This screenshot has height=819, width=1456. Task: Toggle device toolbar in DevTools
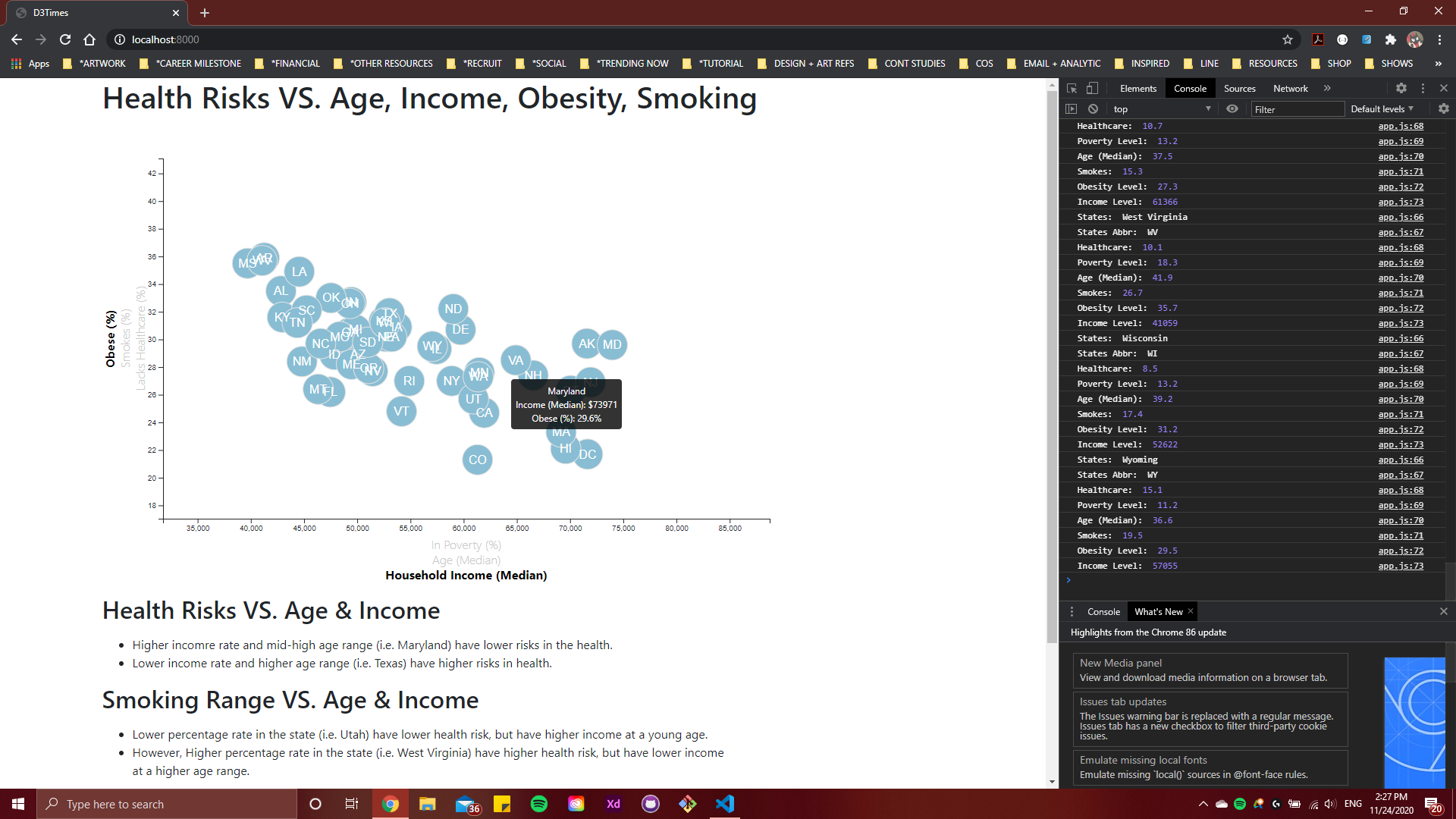point(1092,89)
